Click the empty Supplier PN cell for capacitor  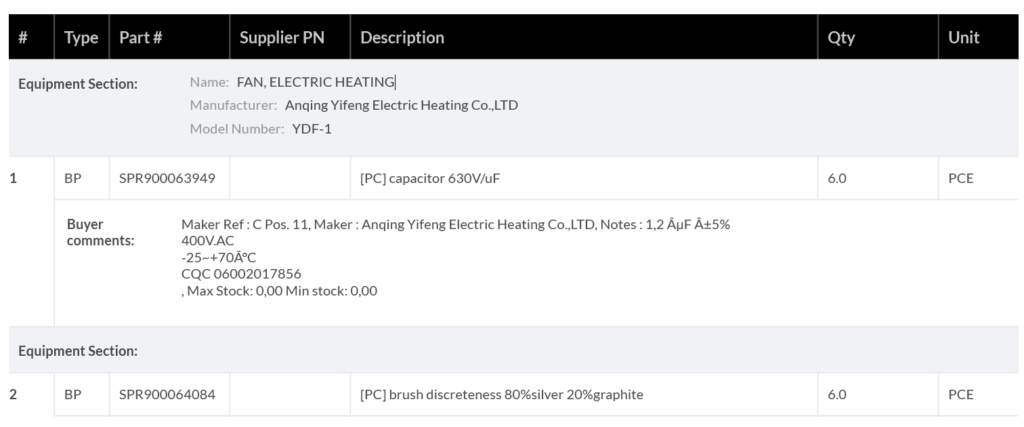coord(289,179)
